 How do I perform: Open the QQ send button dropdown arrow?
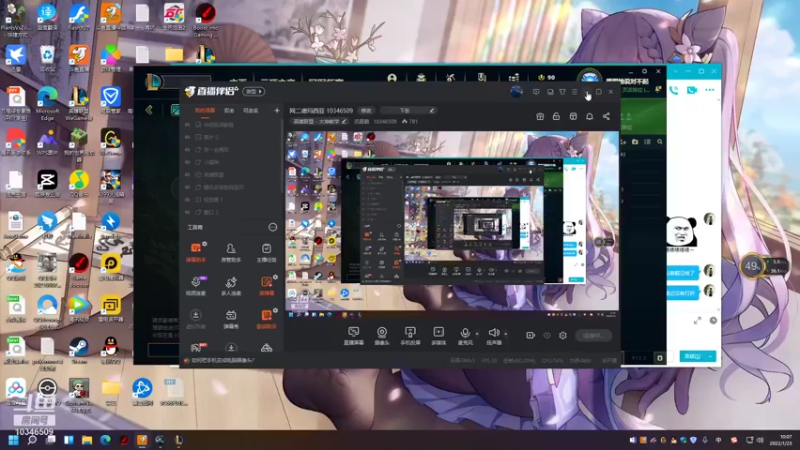point(711,356)
